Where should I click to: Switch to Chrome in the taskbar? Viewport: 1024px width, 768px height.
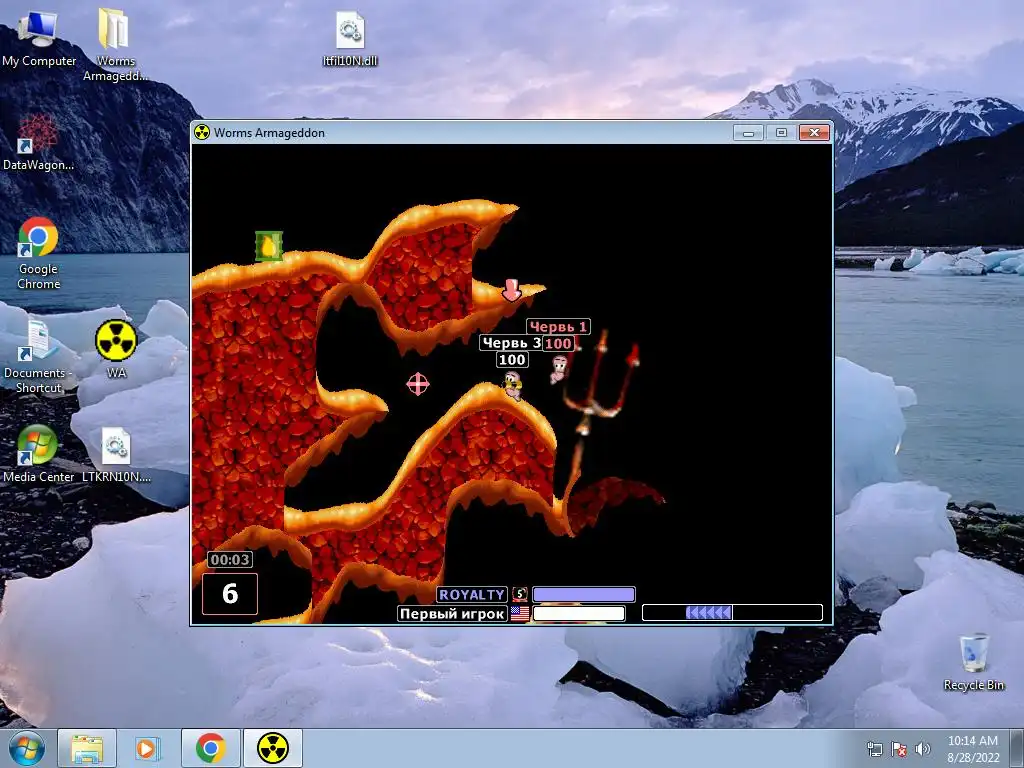(210, 748)
